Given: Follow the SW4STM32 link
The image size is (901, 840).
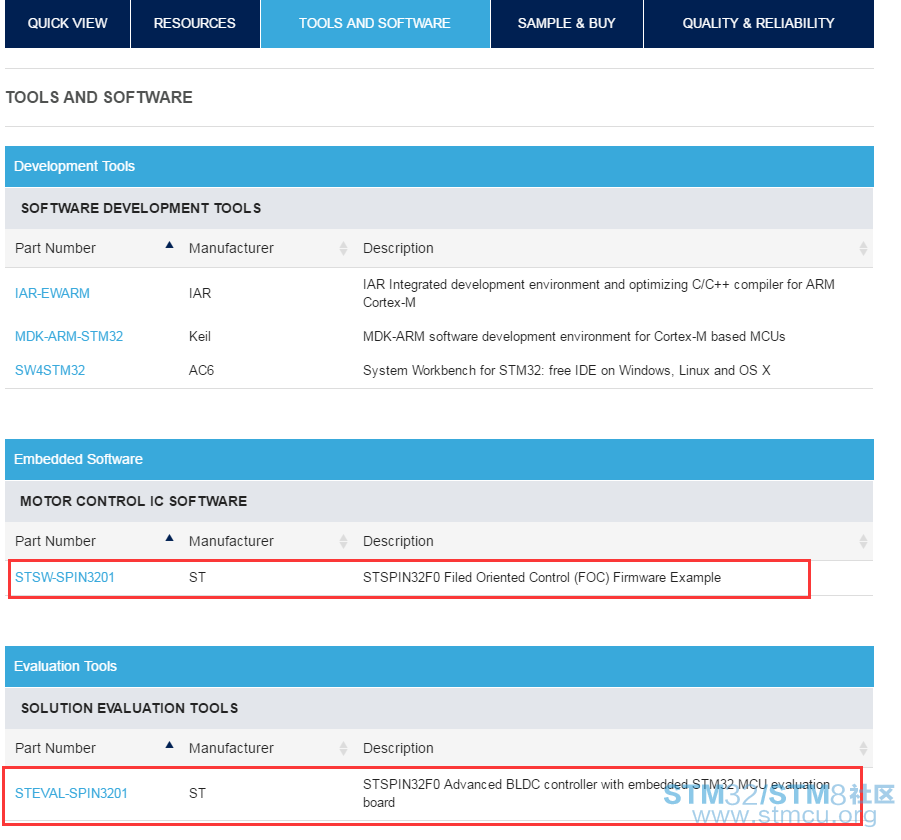Looking at the screenshot, I should click(x=50, y=371).
